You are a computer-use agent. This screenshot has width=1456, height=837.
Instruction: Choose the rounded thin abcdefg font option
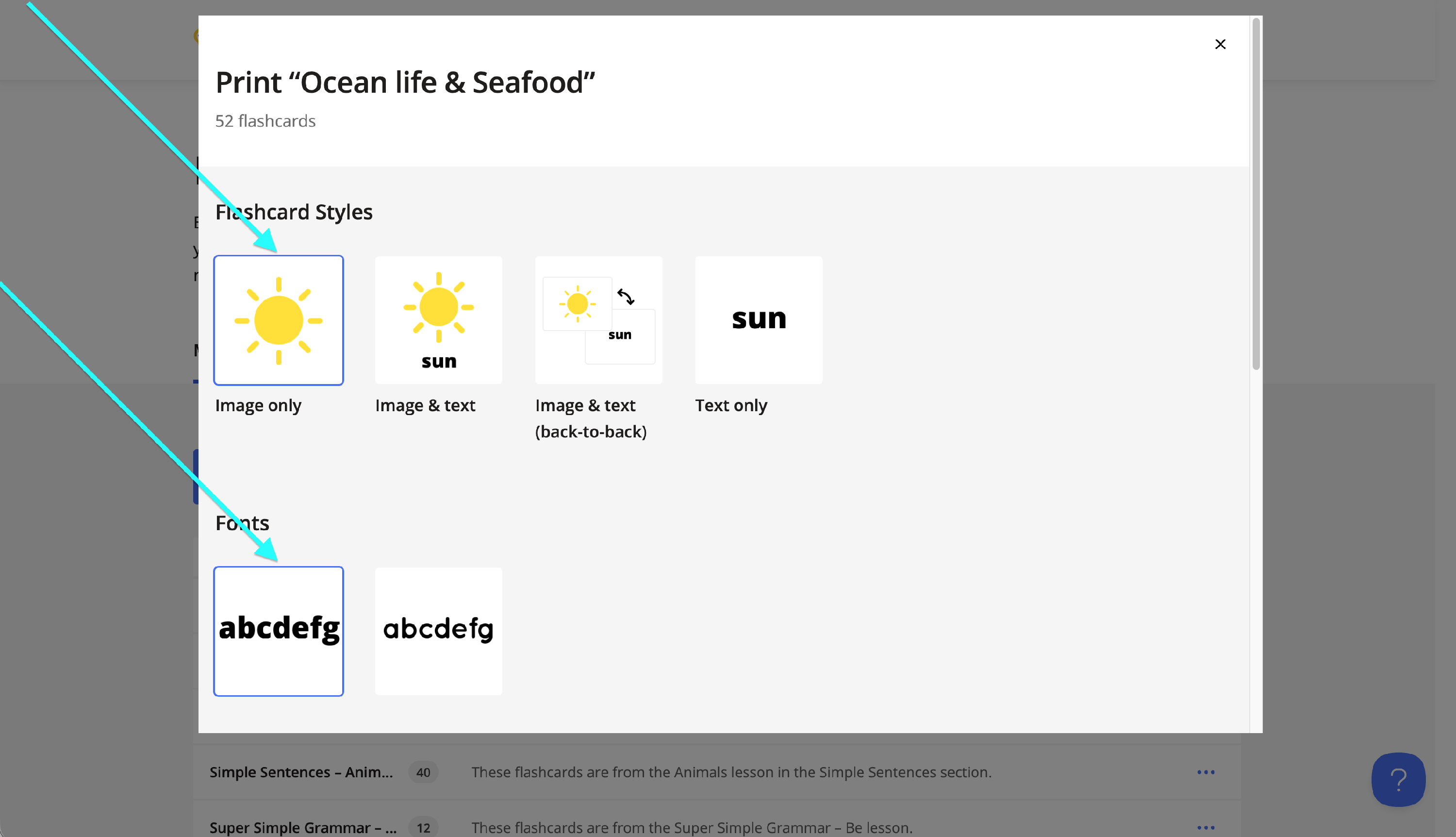pos(438,631)
